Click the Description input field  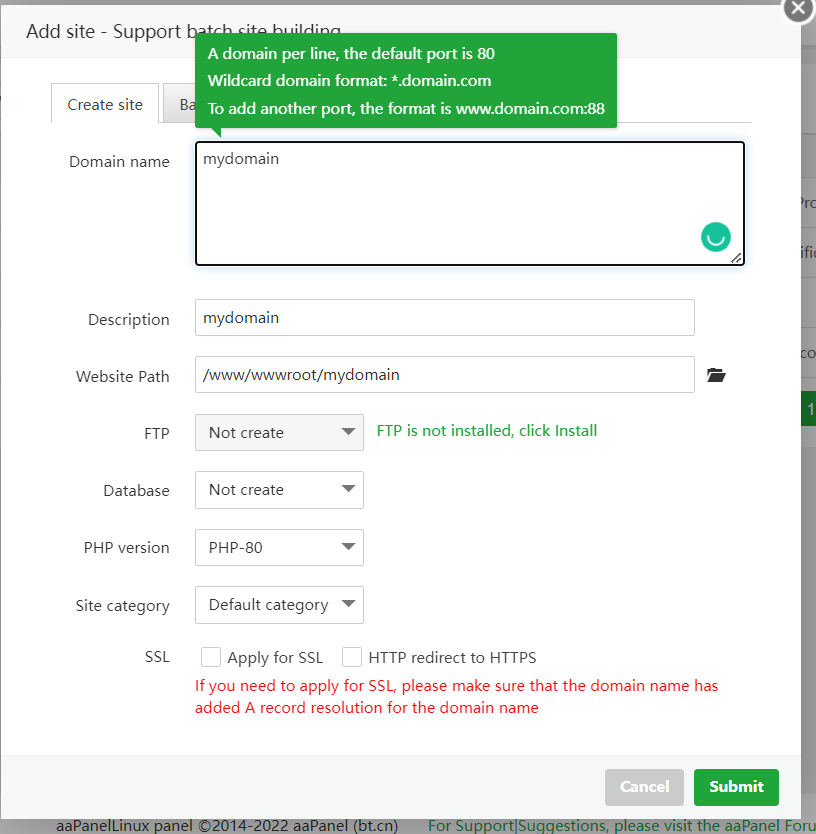pyautogui.click(x=444, y=318)
